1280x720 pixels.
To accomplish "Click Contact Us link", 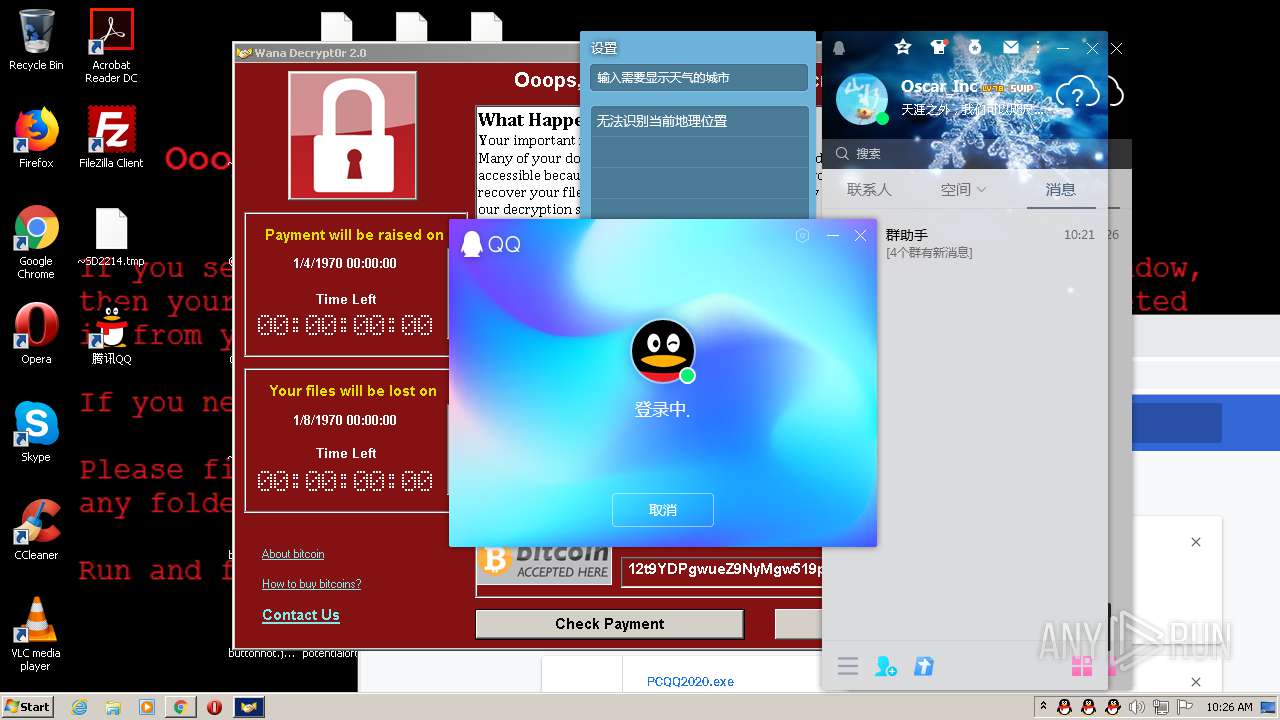I will coord(301,615).
